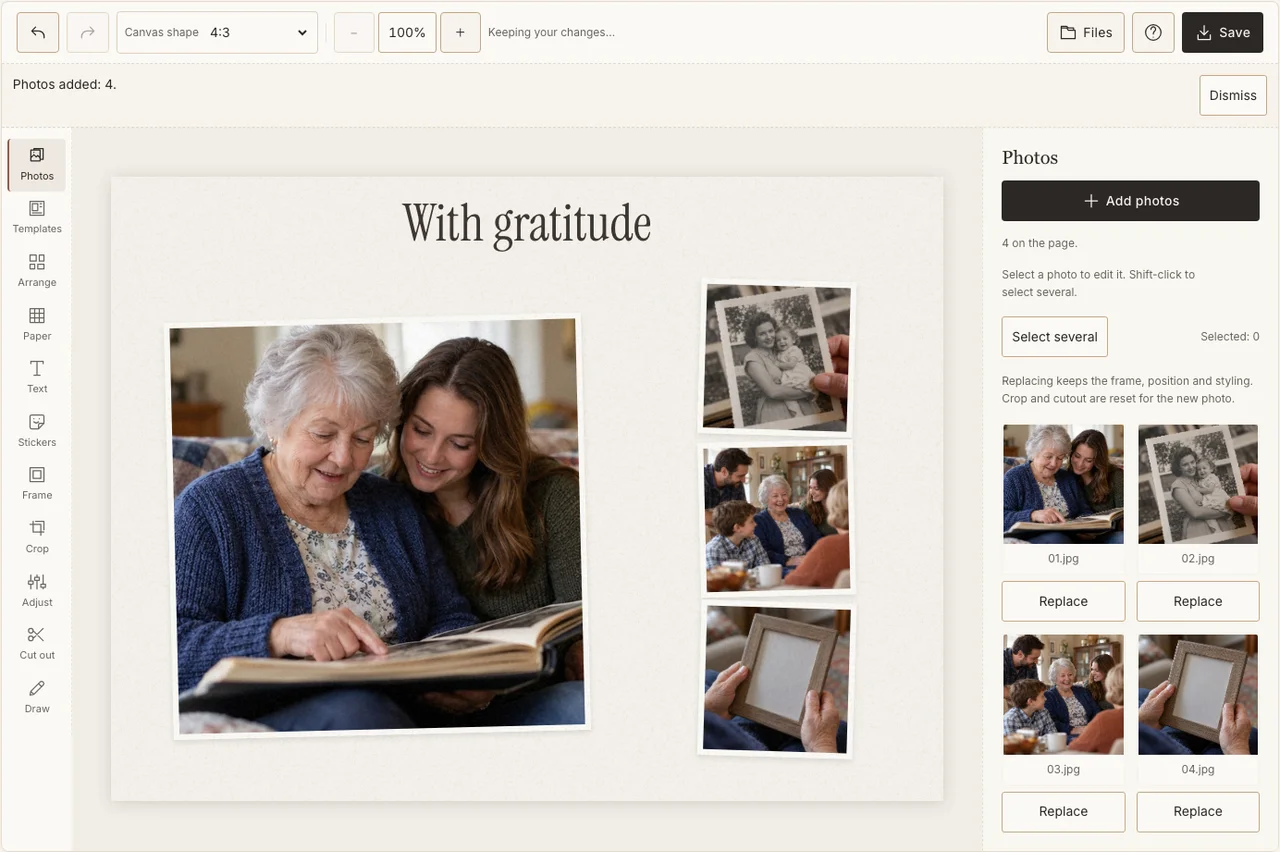Select the 02.jpg thumbnail in Photos panel

(1198, 484)
